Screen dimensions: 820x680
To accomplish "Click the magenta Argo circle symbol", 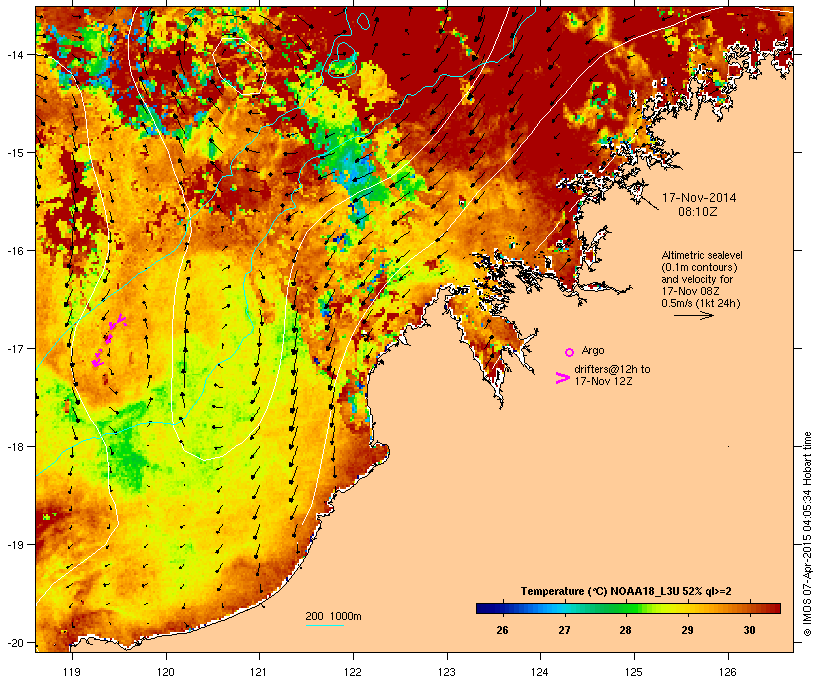I will pyautogui.click(x=570, y=352).
